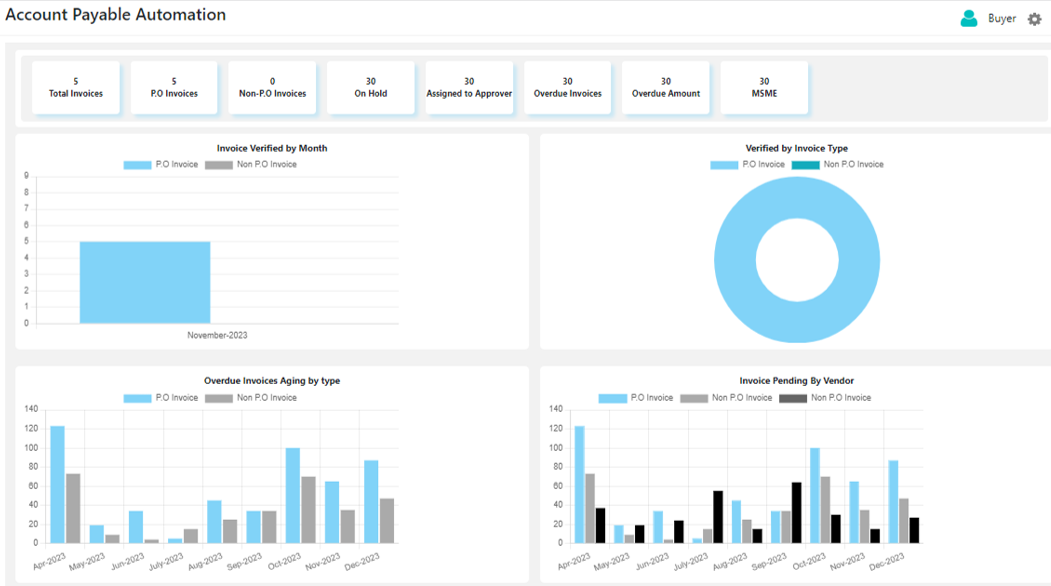Toggle P.O Invoice legend in Invoice Verified by Month
Viewport: 1051px width, 586px height.
click(x=161, y=165)
